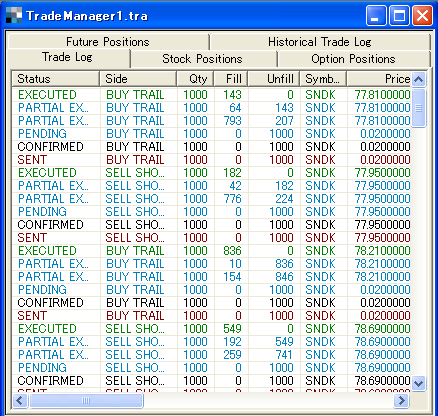Click PARTIAL EX.. status in the fill 776 row
Screen dimensions: 438x416
(x=53, y=199)
